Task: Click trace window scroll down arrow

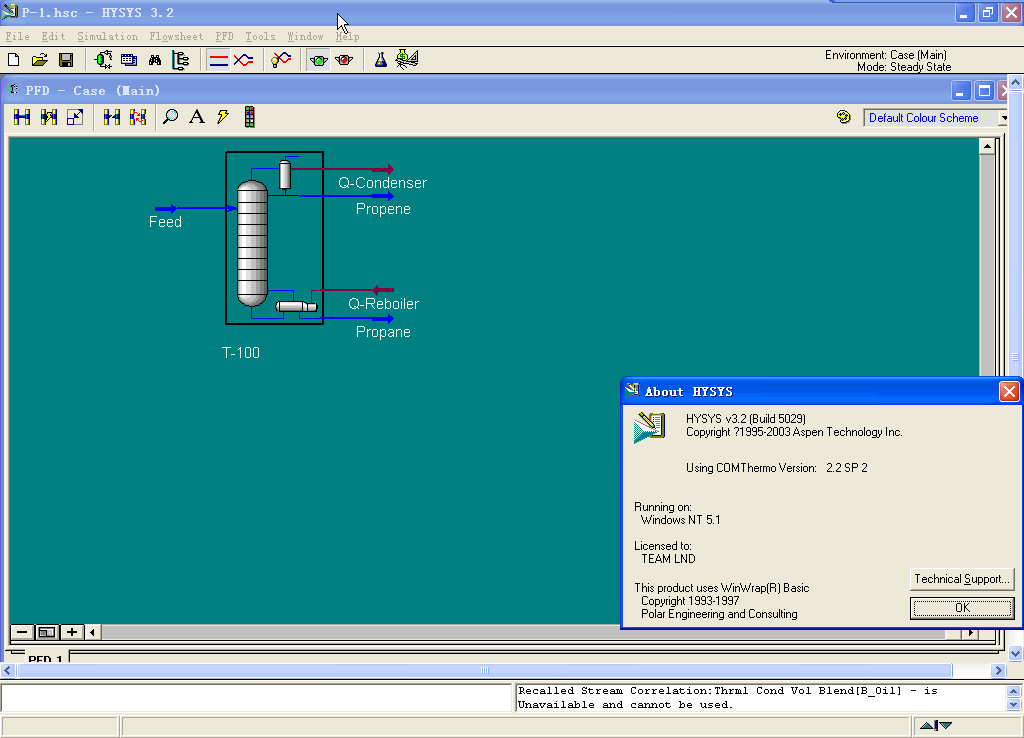Action: pos(1014,705)
